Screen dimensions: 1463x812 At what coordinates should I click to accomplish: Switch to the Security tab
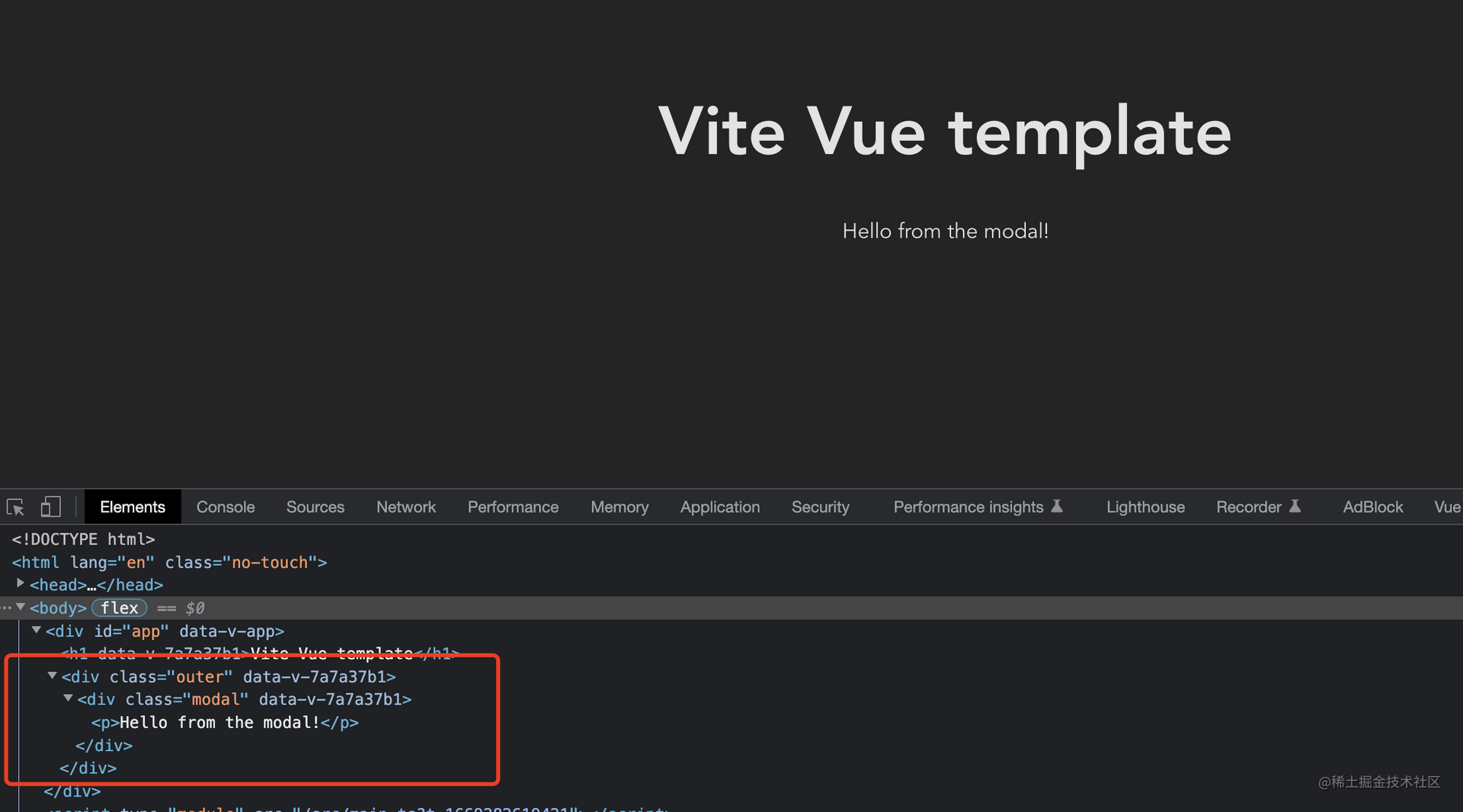(x=821, y=507)
